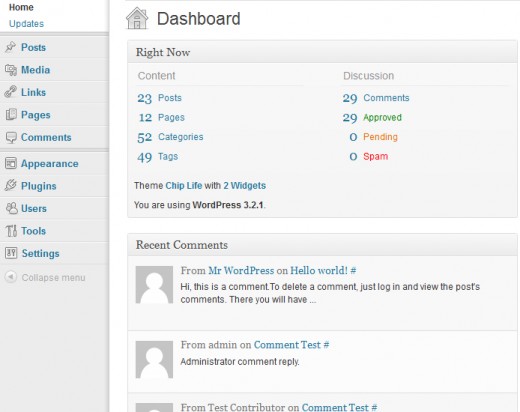Go to Home in sidebar

tap(21, 7)
